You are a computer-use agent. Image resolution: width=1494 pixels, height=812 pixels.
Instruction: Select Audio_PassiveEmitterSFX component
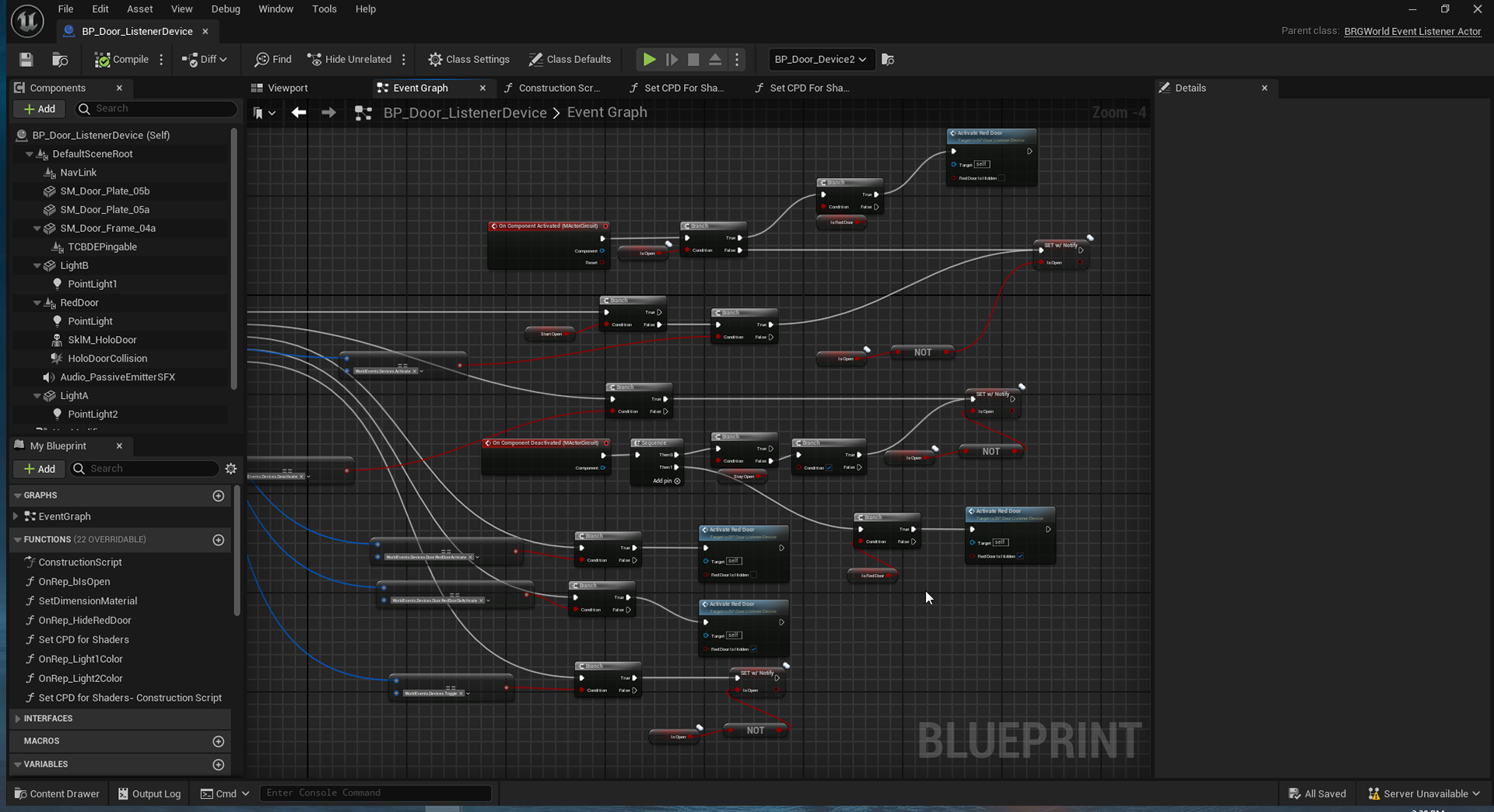pyautogui.click(x=117, y=377)
